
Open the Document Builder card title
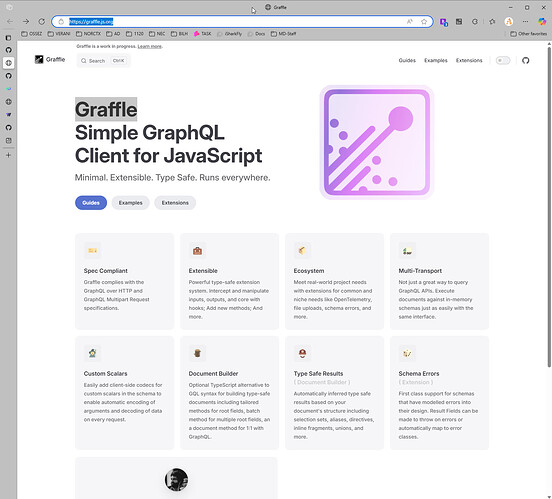point(213,374)
